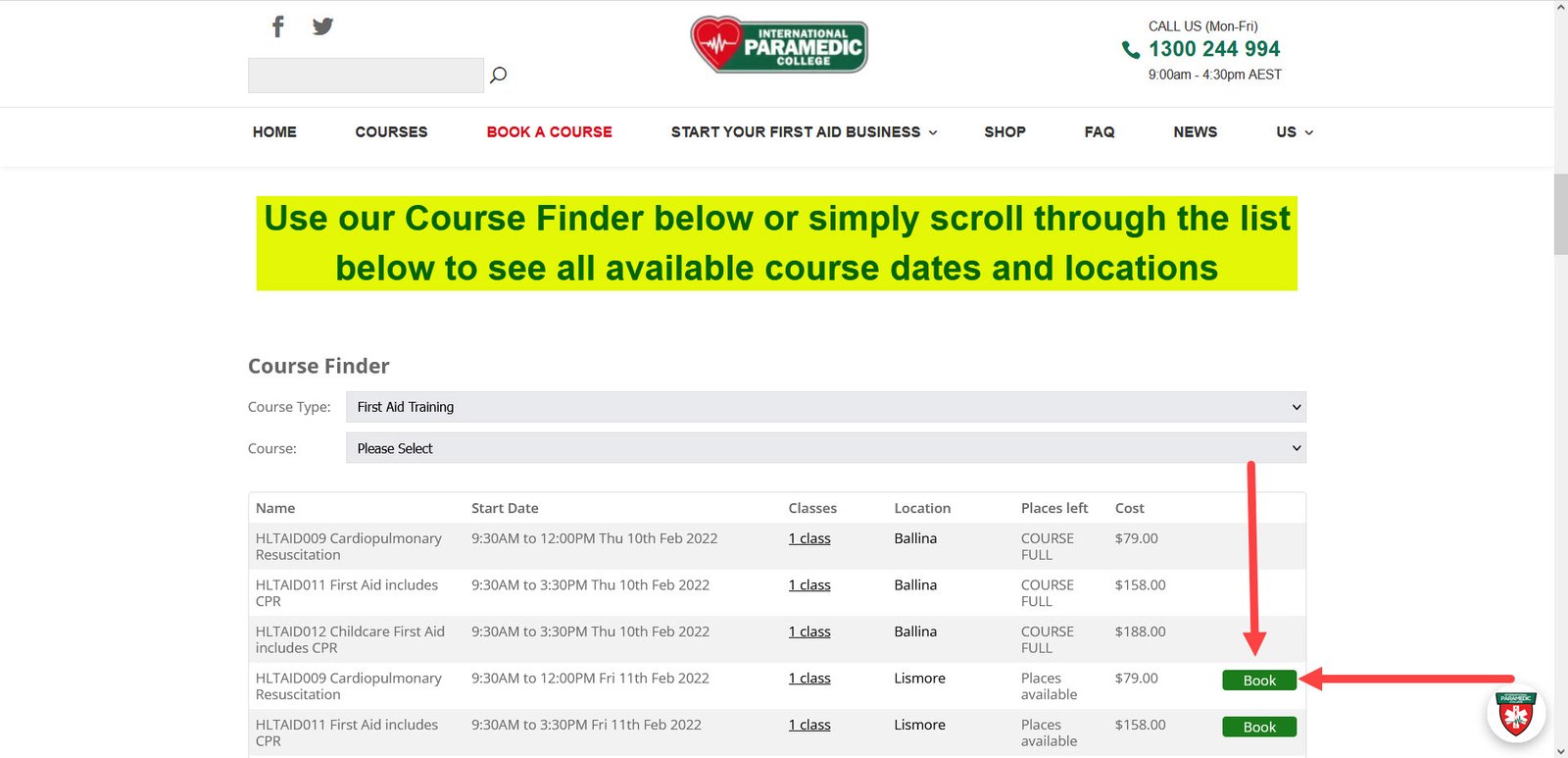Open the Facebook icon link
Viewport: 1568px width, 758px height.
coord(278,26)
